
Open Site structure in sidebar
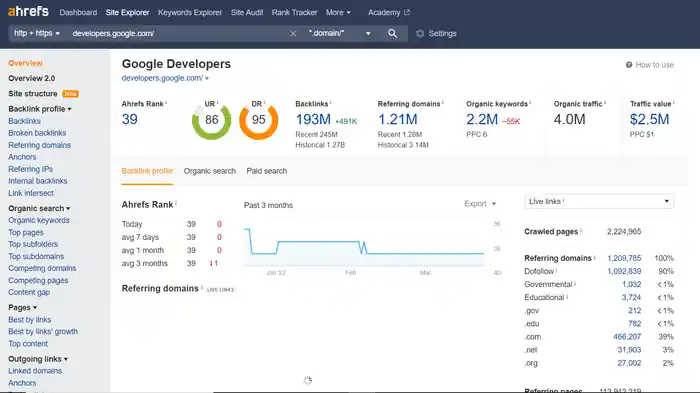[x=33, y=94]
